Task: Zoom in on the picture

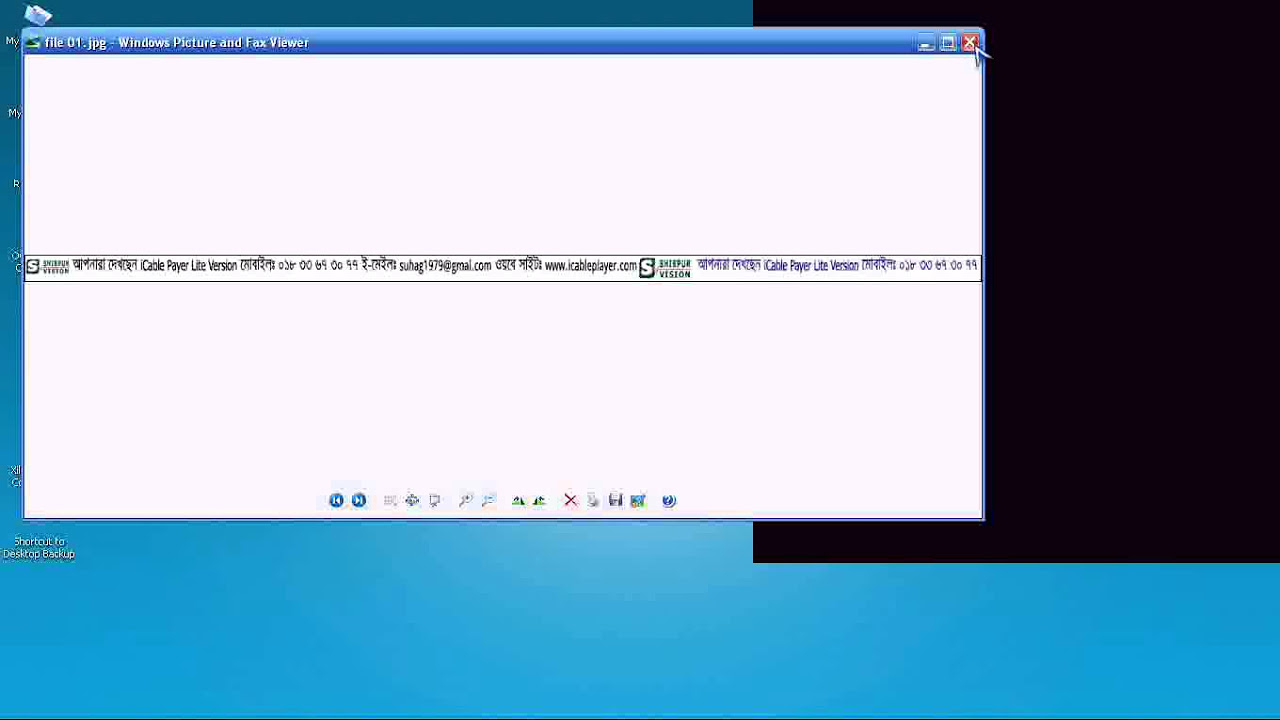Action: [x=466, y=500]
